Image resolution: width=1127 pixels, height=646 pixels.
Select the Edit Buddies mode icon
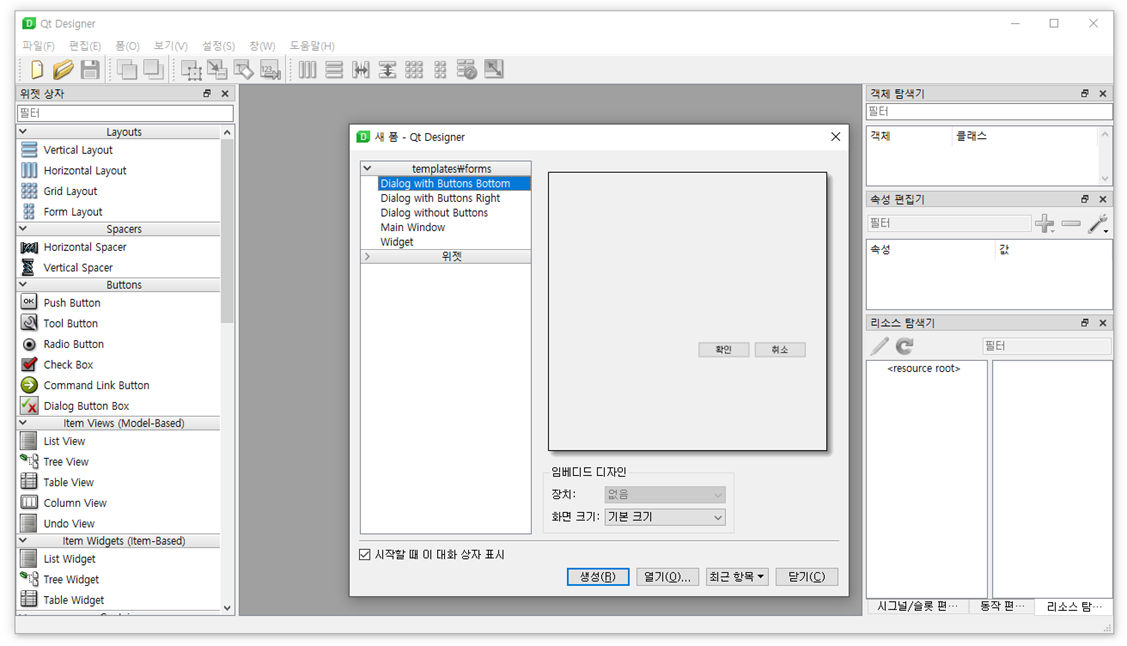[x=244, y=70]
